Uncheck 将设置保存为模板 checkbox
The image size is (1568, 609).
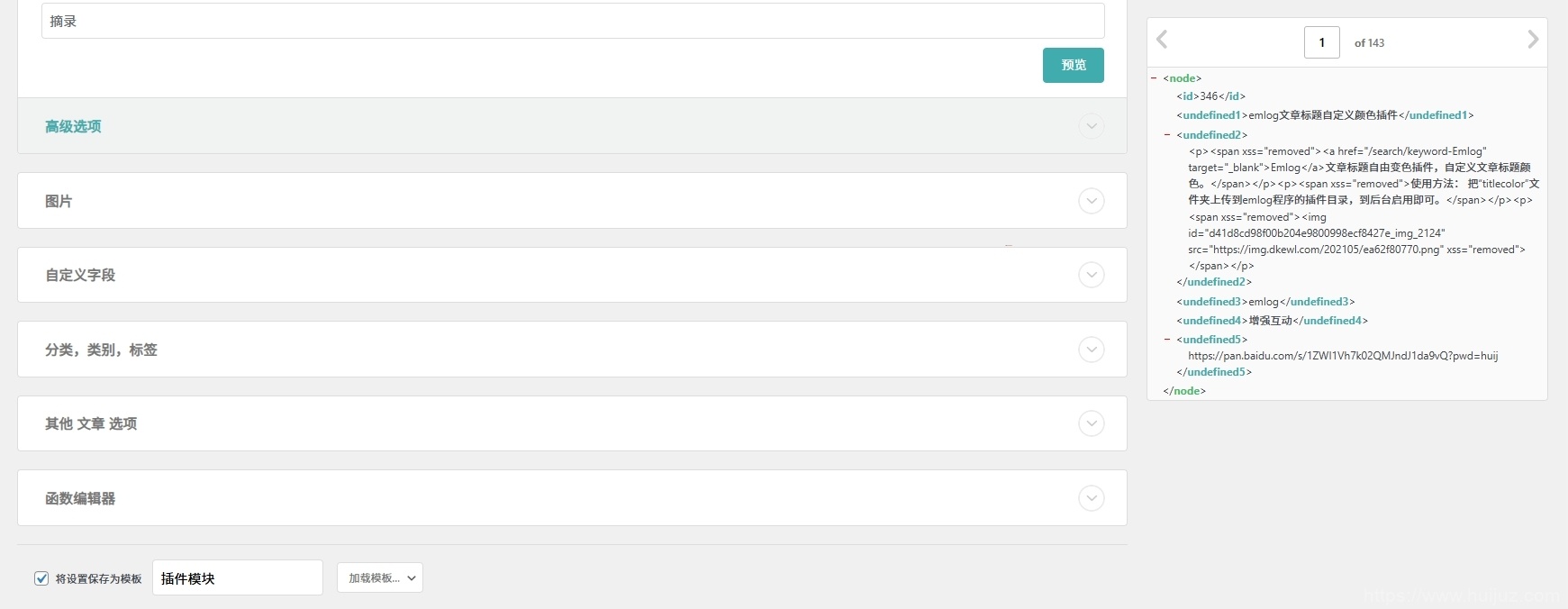click(41, 578)
